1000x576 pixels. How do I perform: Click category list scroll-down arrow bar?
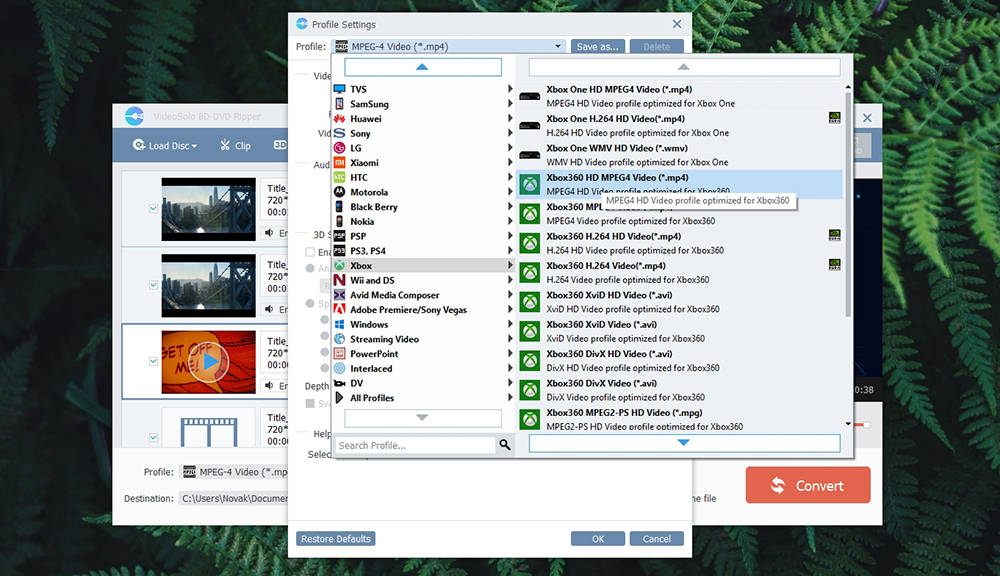(x=423, y=418)
